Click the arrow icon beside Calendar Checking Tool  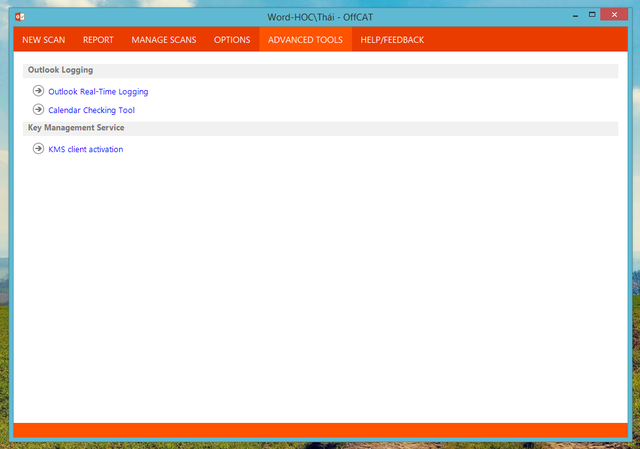pos(38,110)
